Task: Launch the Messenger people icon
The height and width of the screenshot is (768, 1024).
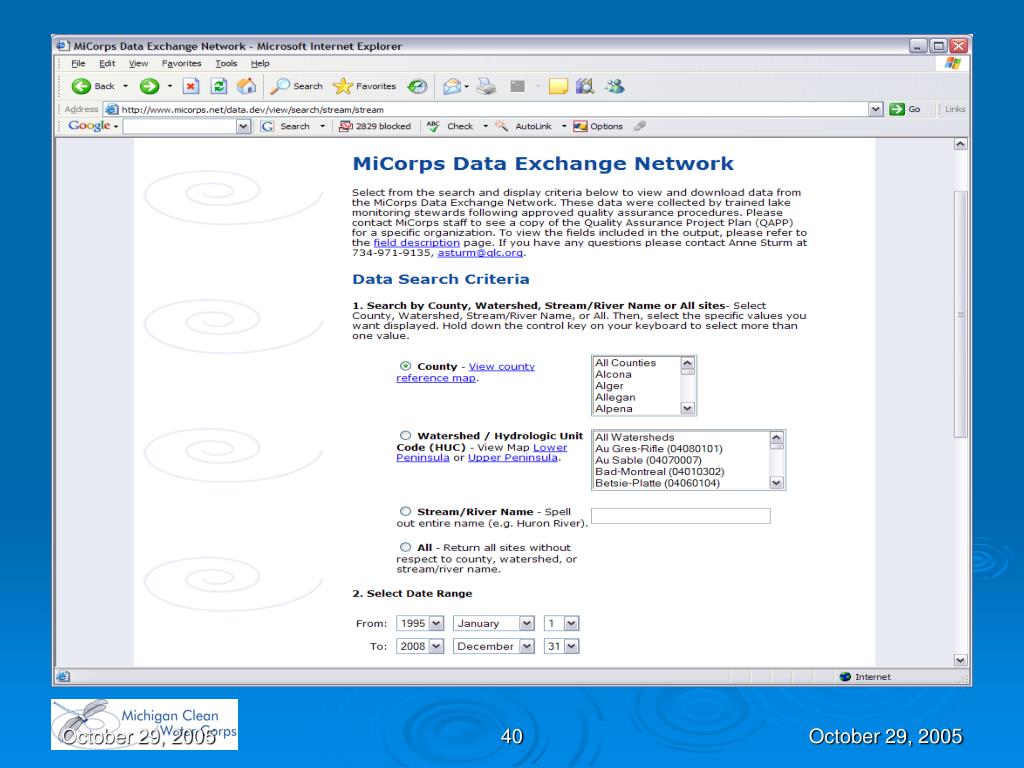Action: click(x=615, y=86)
